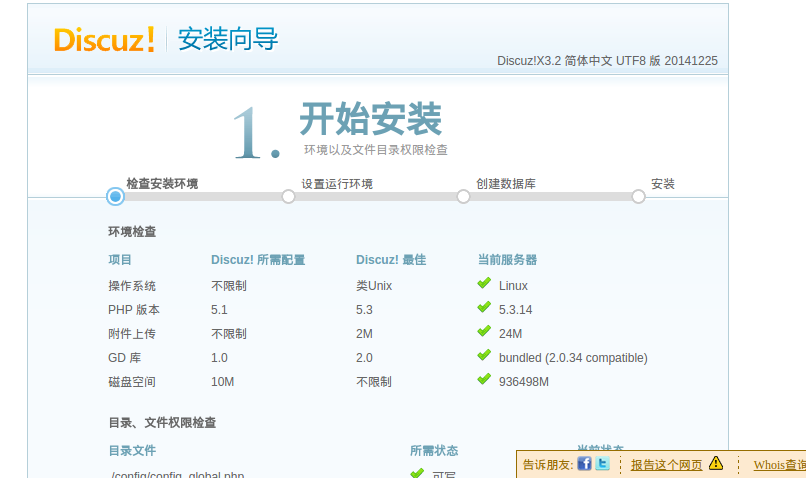Click the 环境以及文件目录权限检查 subtitle
806x478 pixels.
pyautogui.click(x=376, y=150)
